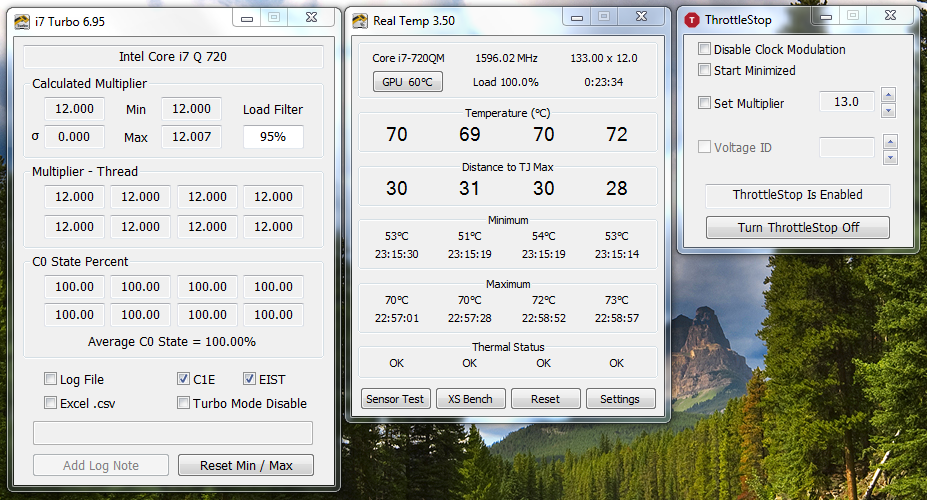Viewport: 927px width, 500px height.
Task: Close the Real Temp window
Action: click(x=641, y=17)
